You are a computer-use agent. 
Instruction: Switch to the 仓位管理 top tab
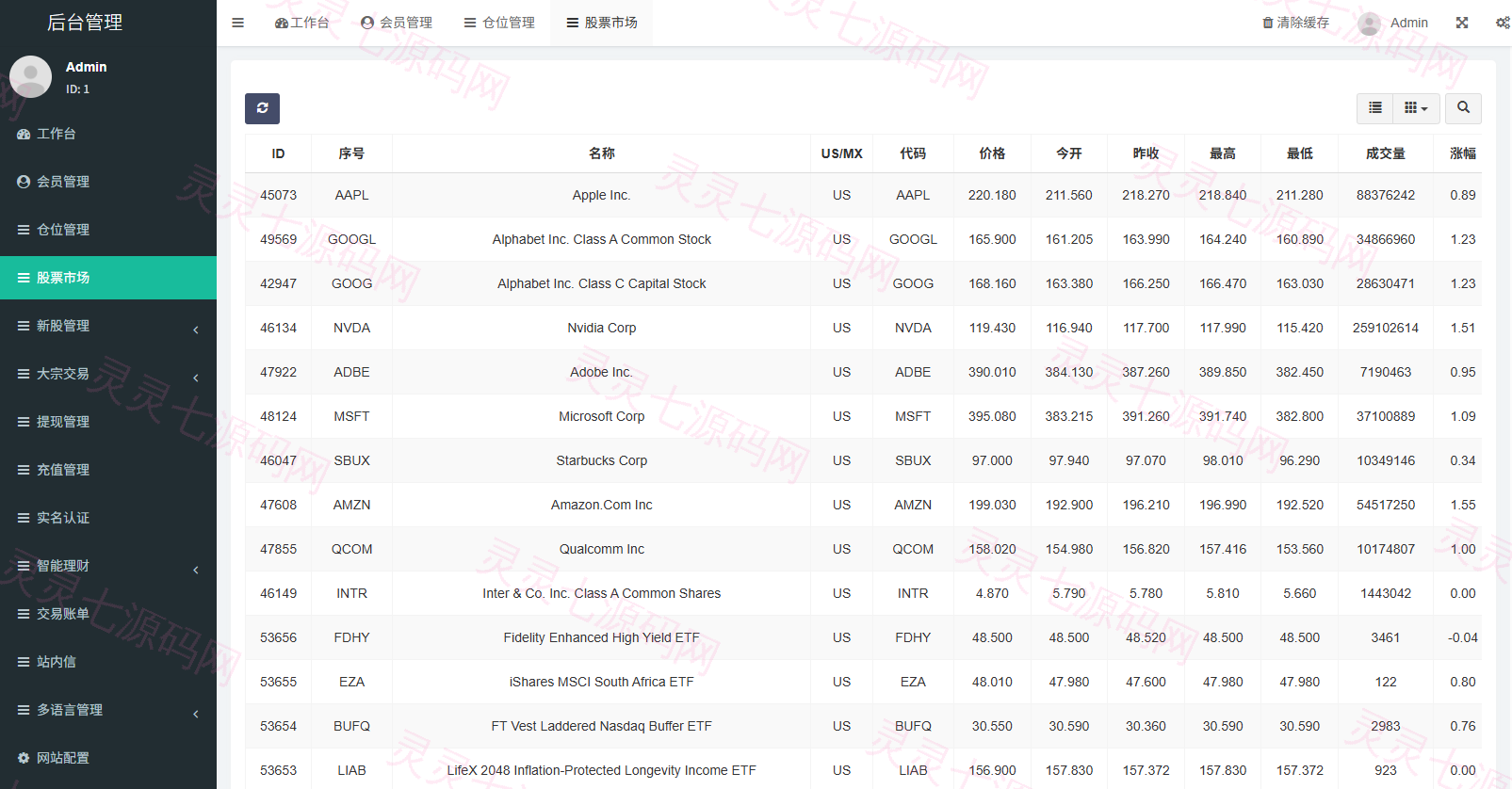click(x=499, y=23)
